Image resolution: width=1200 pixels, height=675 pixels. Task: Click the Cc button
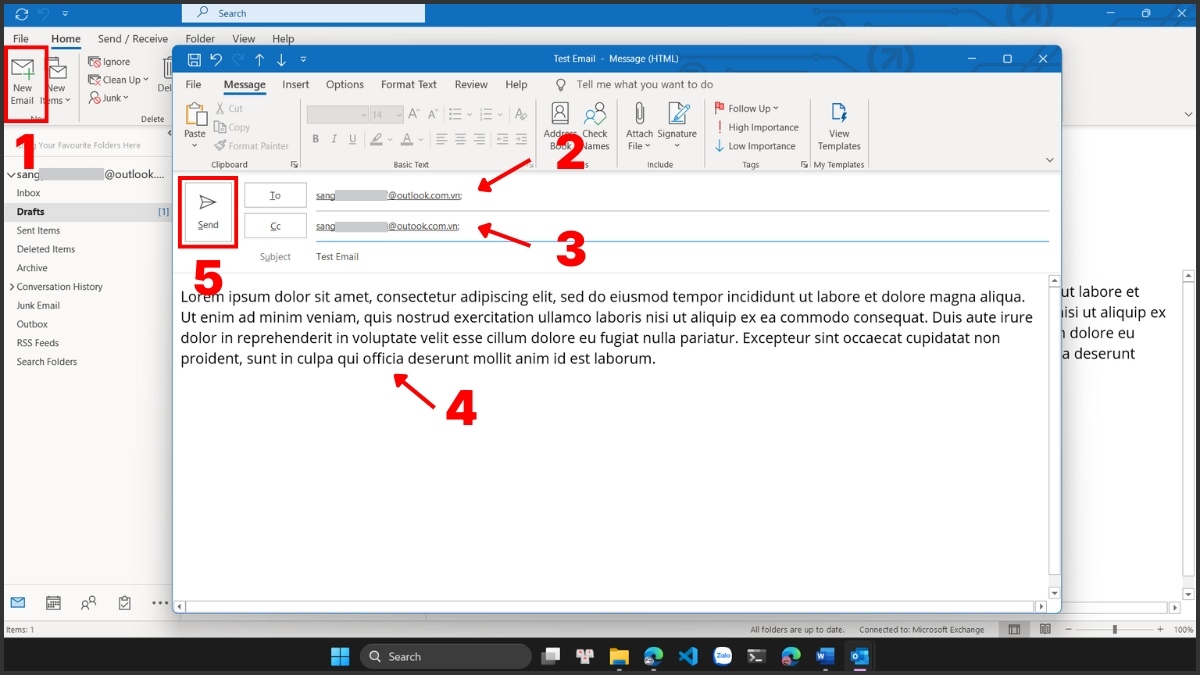pos(275,227)
